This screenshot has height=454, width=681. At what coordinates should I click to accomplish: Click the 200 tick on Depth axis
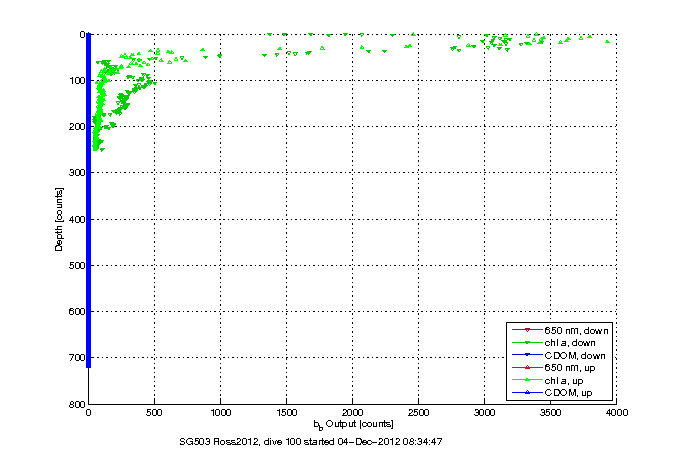[77, 126]
